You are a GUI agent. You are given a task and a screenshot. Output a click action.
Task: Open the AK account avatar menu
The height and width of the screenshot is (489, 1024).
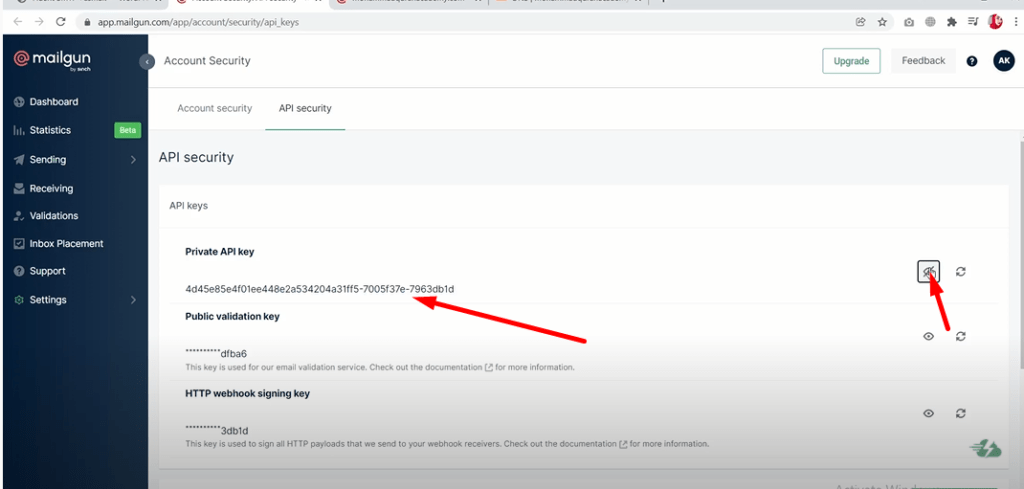1004,61
